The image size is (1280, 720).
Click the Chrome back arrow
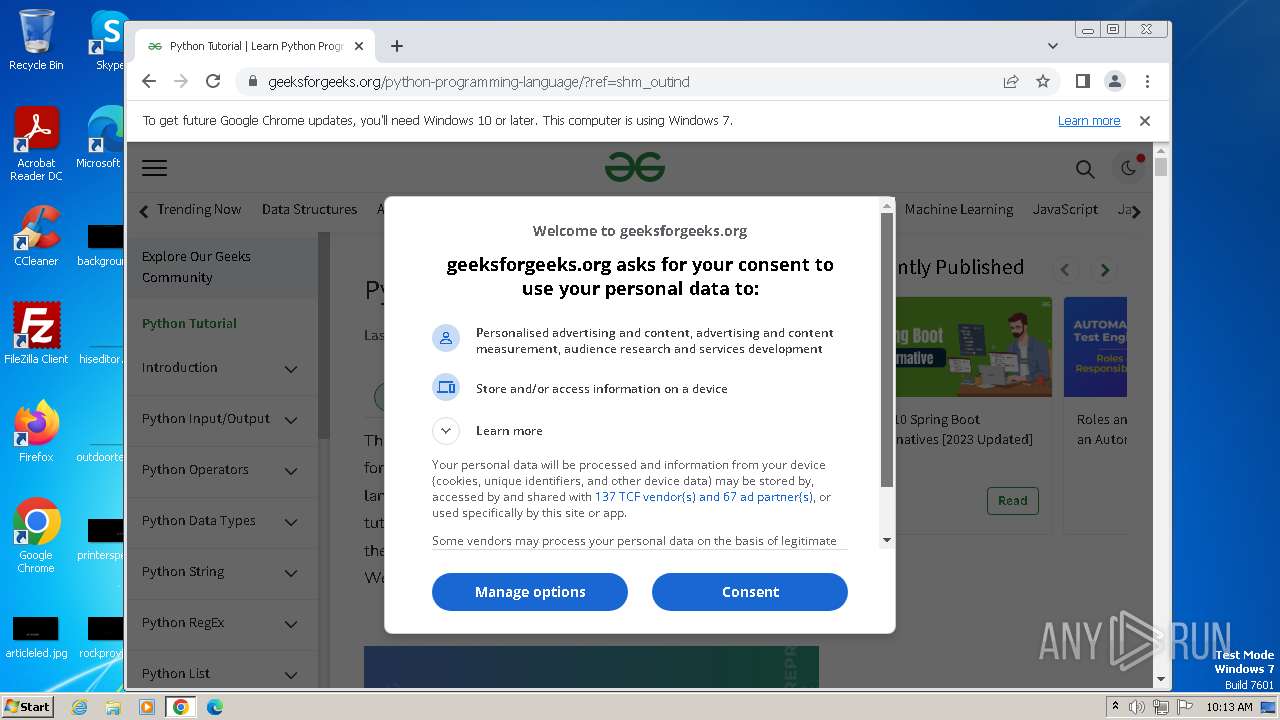pos(149,82)
